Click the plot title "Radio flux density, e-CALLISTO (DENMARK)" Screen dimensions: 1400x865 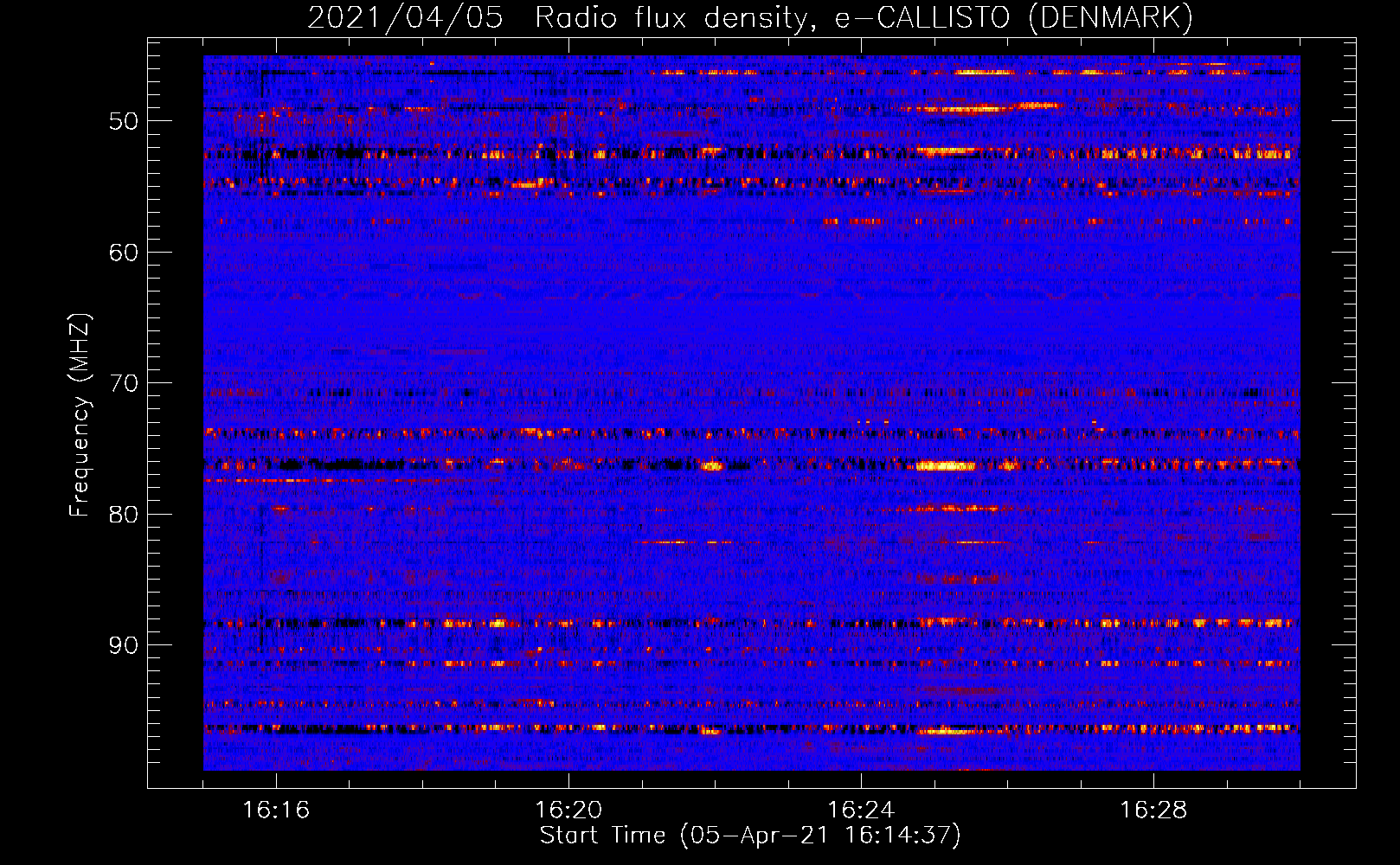(864, 17)
